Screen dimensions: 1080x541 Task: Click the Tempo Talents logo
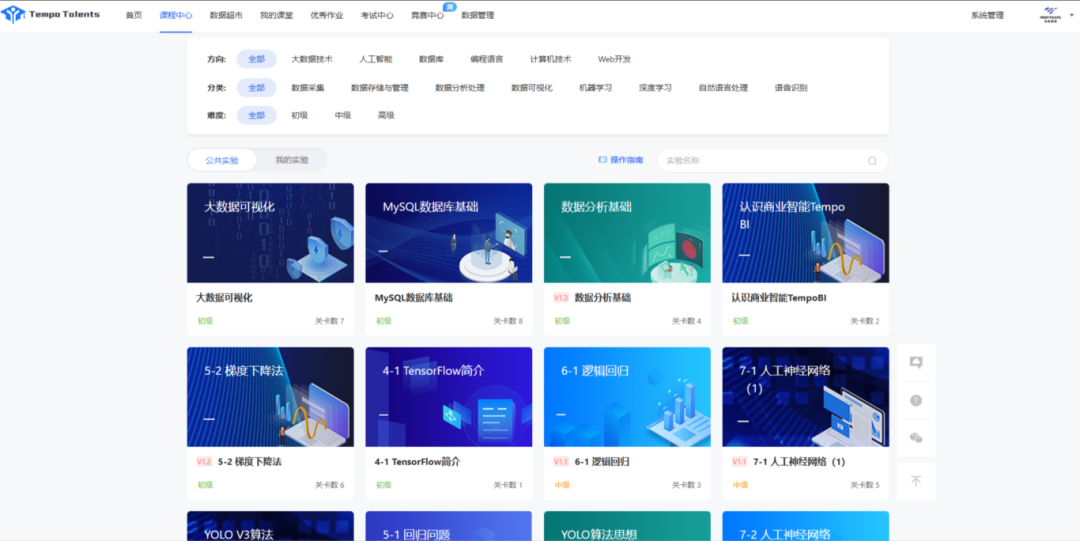coord(51,15)
